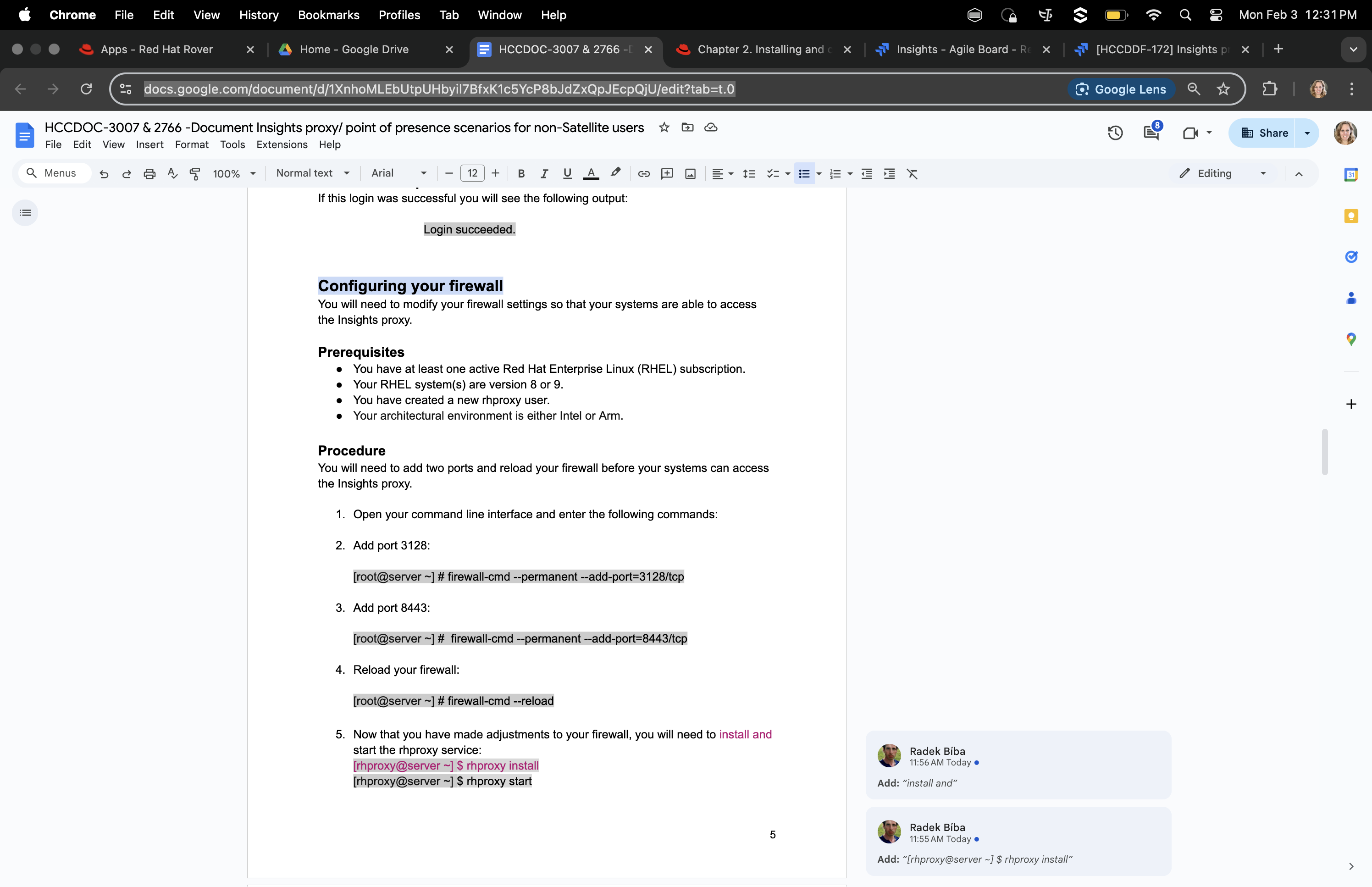Show document outline sidebar icon

coord(25,213)
